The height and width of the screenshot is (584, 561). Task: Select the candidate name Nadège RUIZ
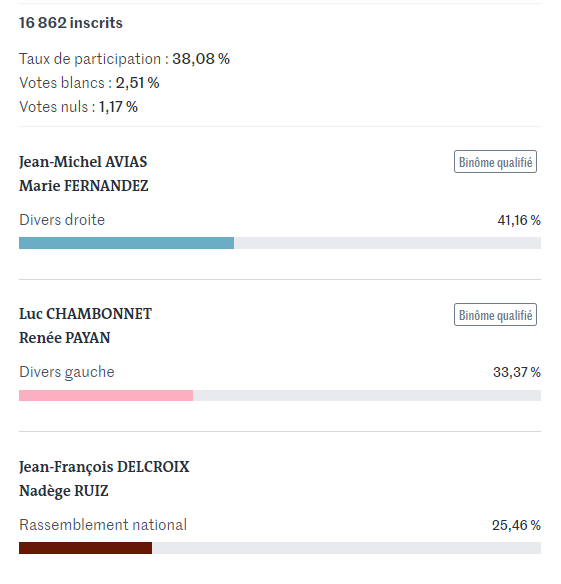click(64, 491)
